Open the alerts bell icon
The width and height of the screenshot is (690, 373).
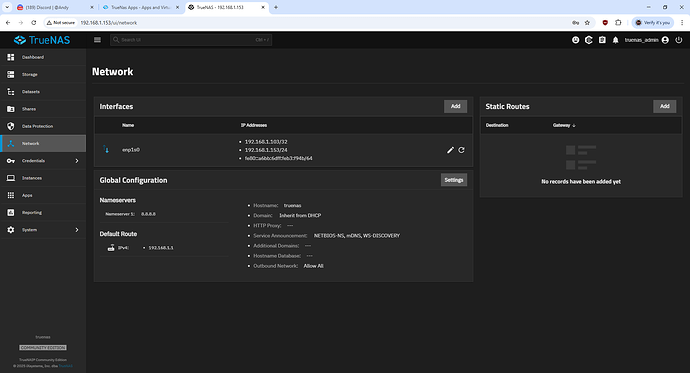(615, 40)
